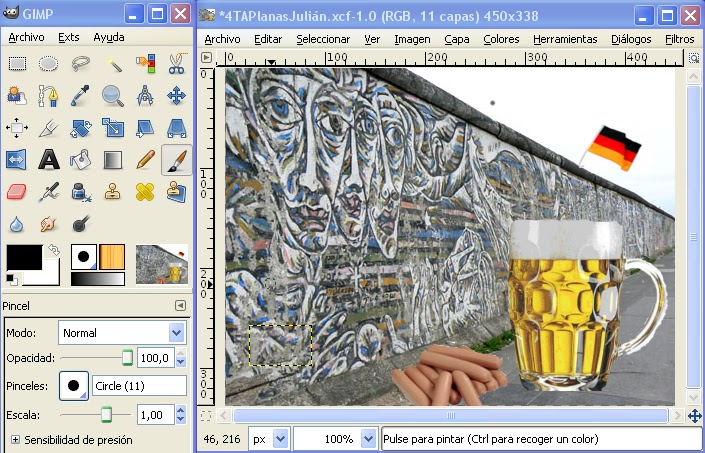This screenshot has height=453, width=705.
Task: Select the Eraser tool
Action: (17, 192)
